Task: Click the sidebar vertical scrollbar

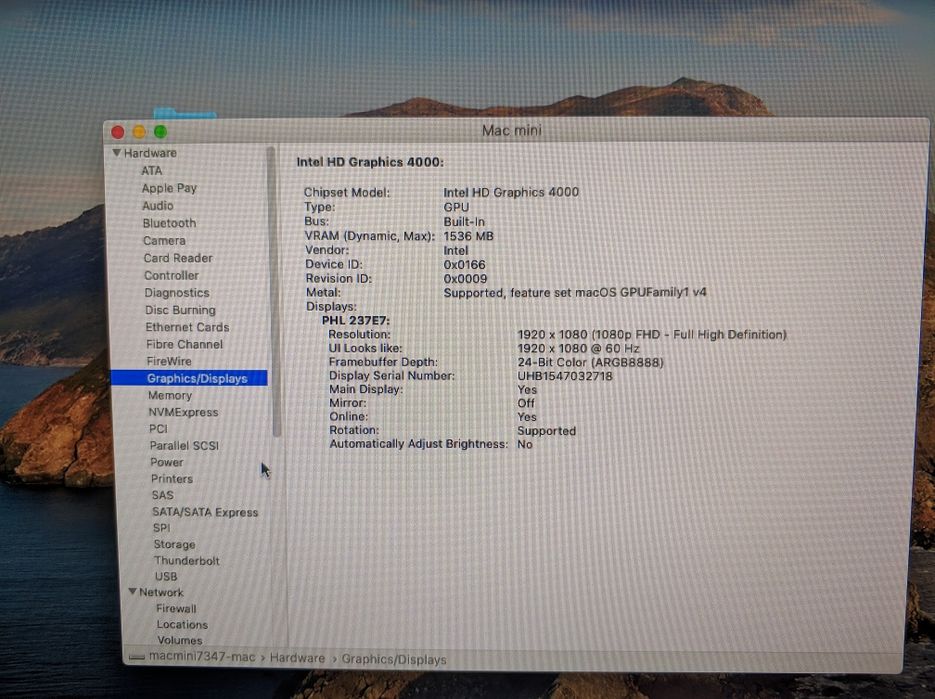Action: (x=274, y=292)
